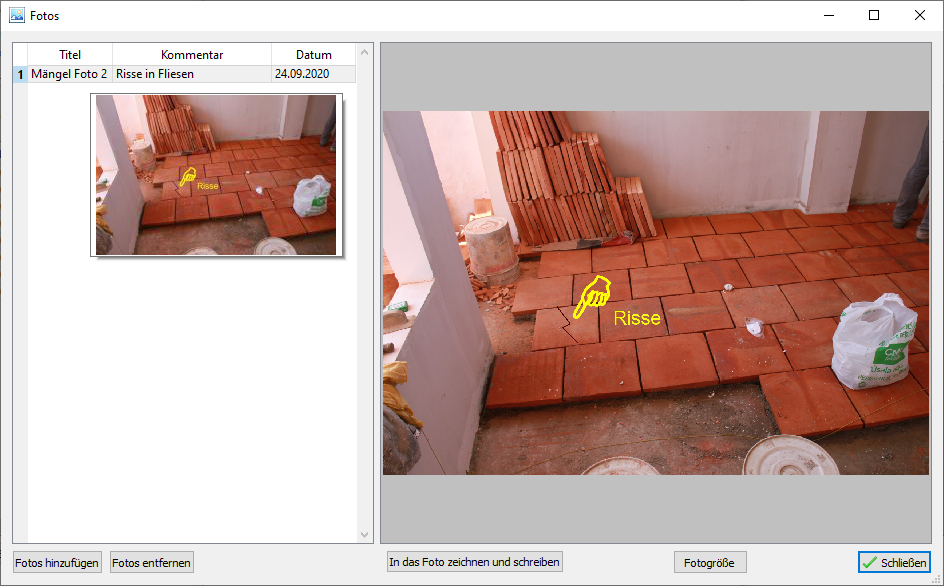This screenshot has width=944, height=586.
Task: Click the large photo preview image
Action: [x=656, y=293]
